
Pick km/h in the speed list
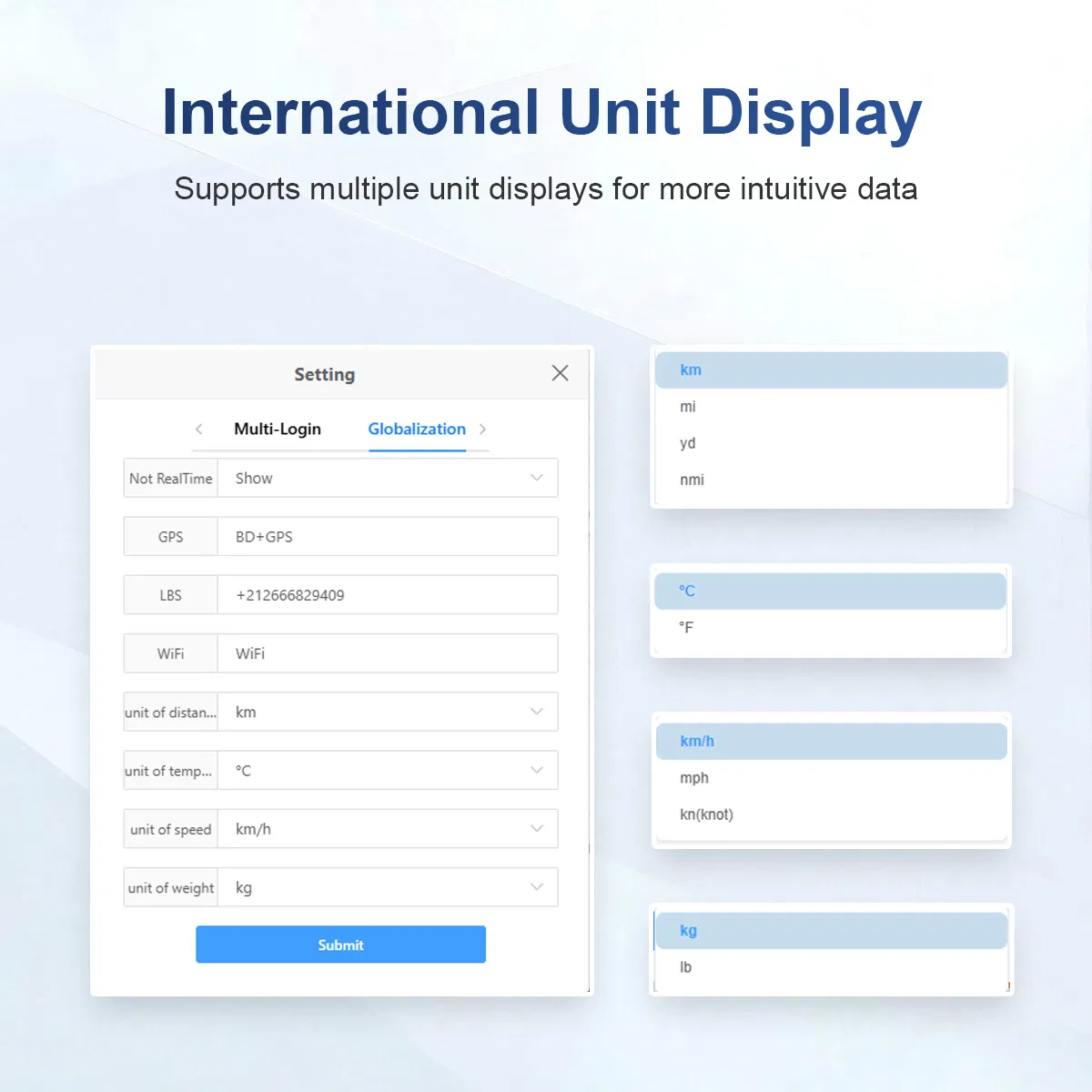point(831,741)
